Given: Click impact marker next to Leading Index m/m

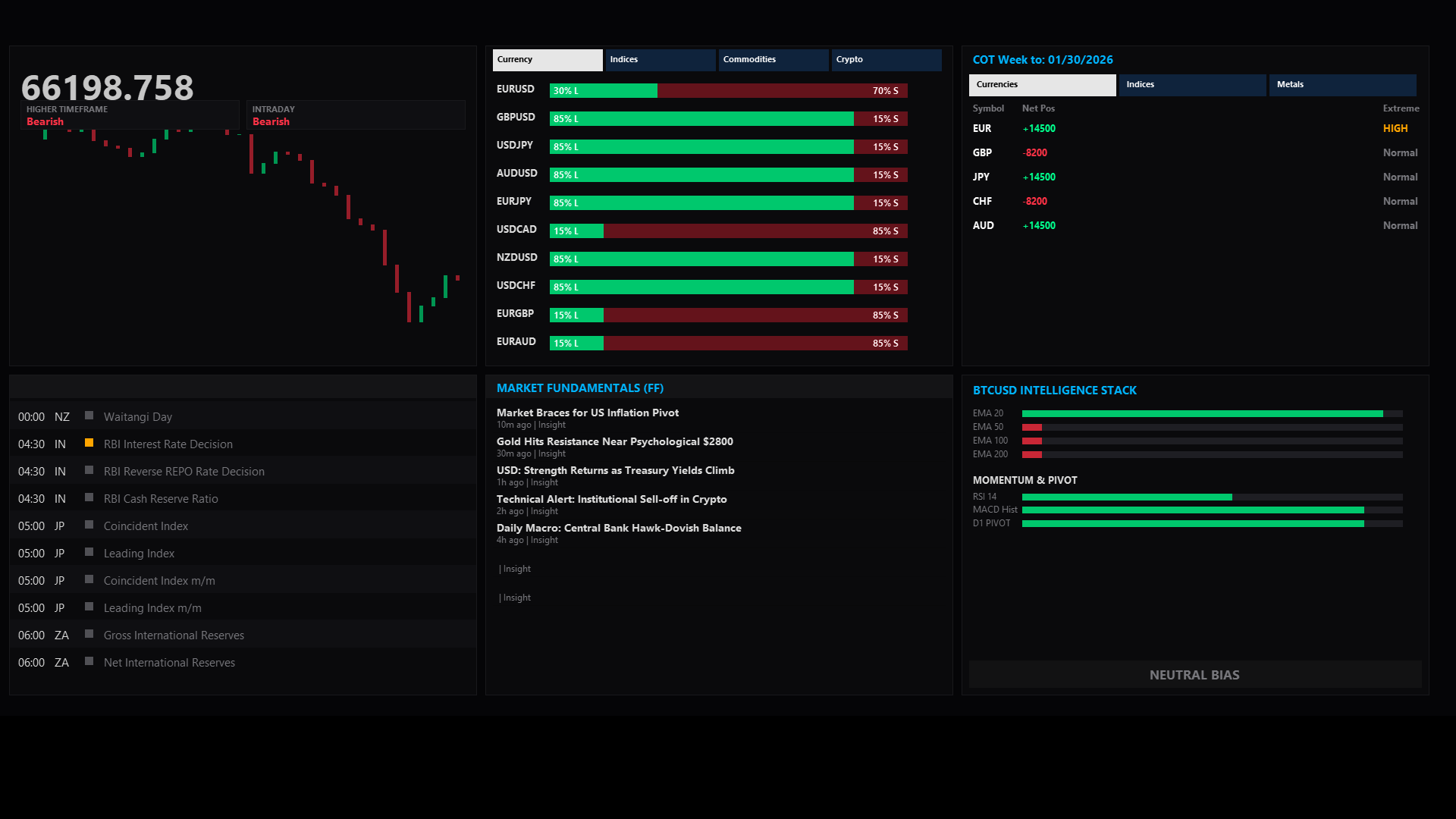Looking at the screenshot, I should pos(89,607).
